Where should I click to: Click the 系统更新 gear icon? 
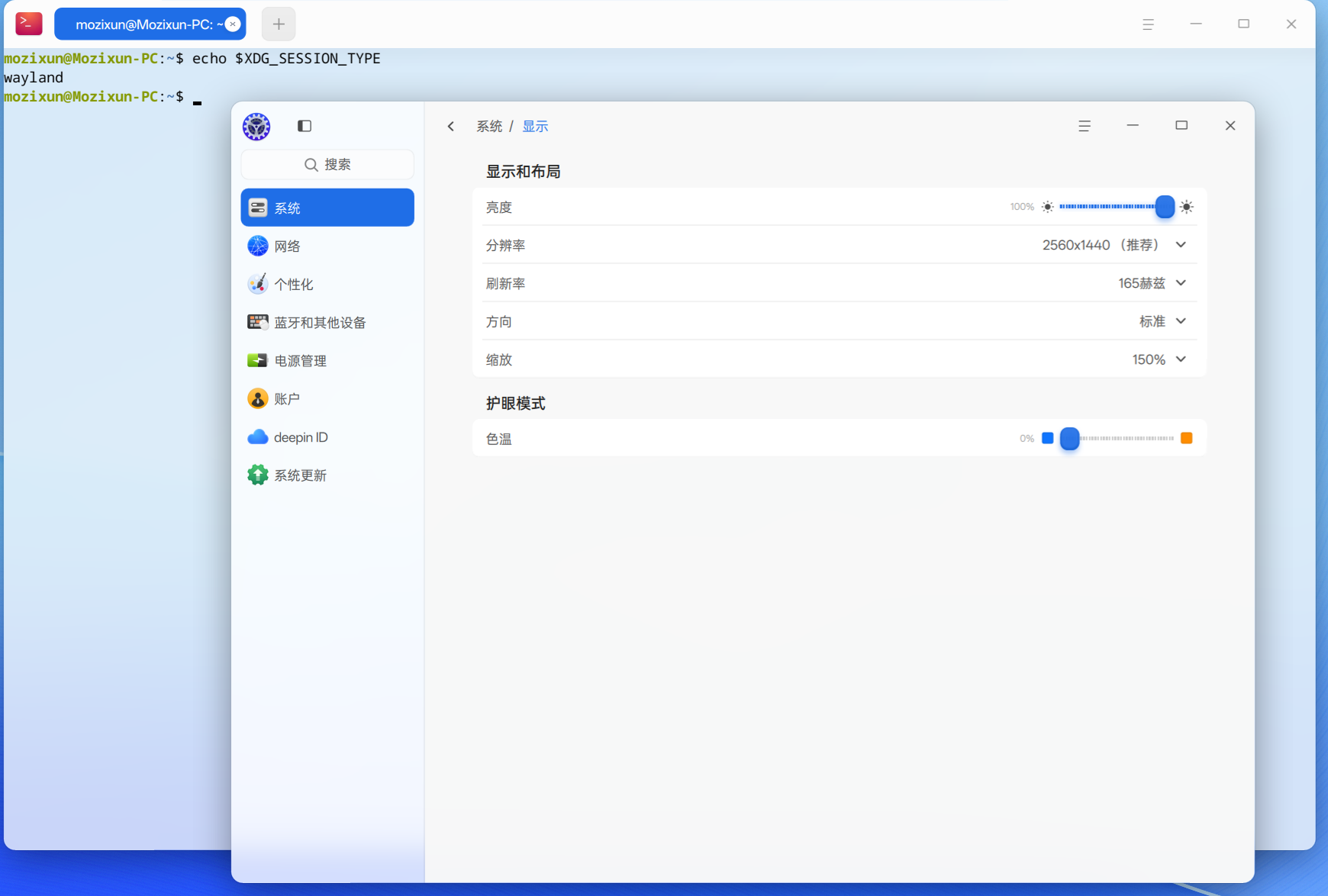pyautogui.click(x=257, y=475)
